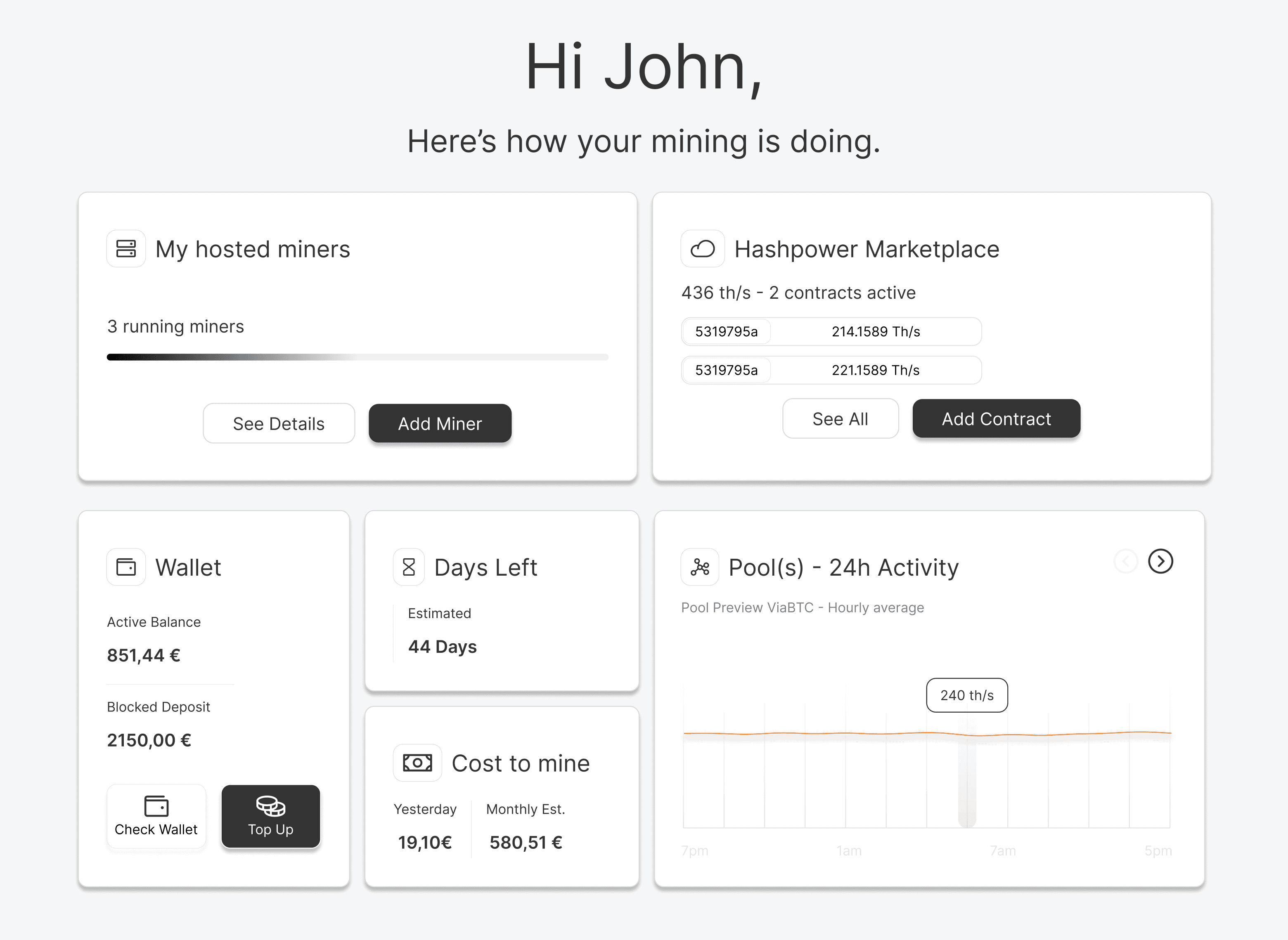Click the wallet icon in Wallet card header
Image resolution: width=1288 pixels, height=940 pixels.
click(x=126, y=567)
